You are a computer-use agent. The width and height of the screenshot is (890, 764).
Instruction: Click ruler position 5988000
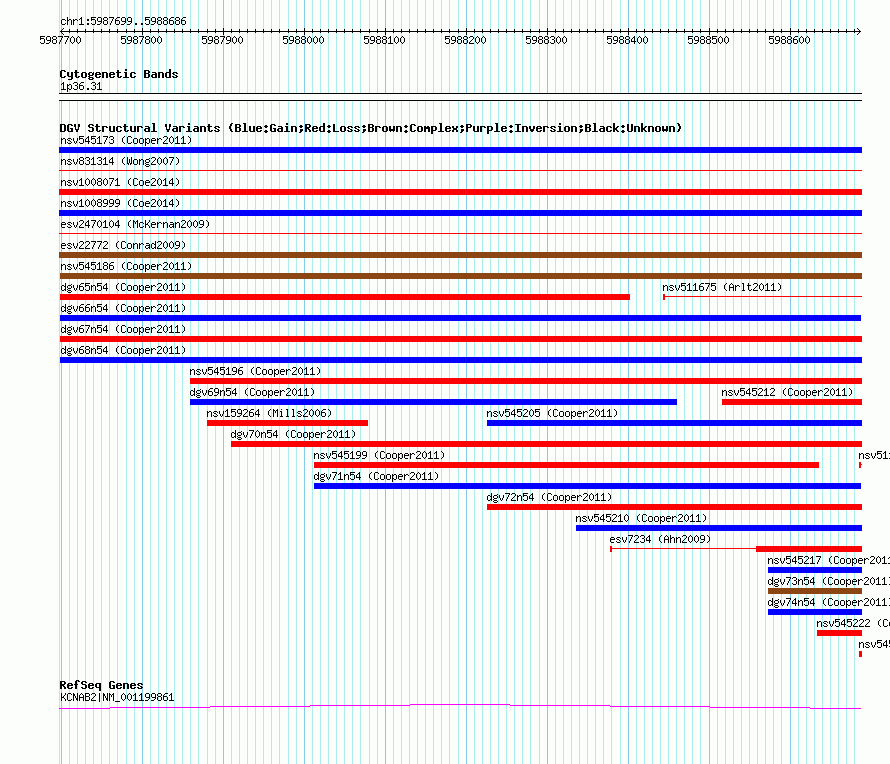click(303, 40)
